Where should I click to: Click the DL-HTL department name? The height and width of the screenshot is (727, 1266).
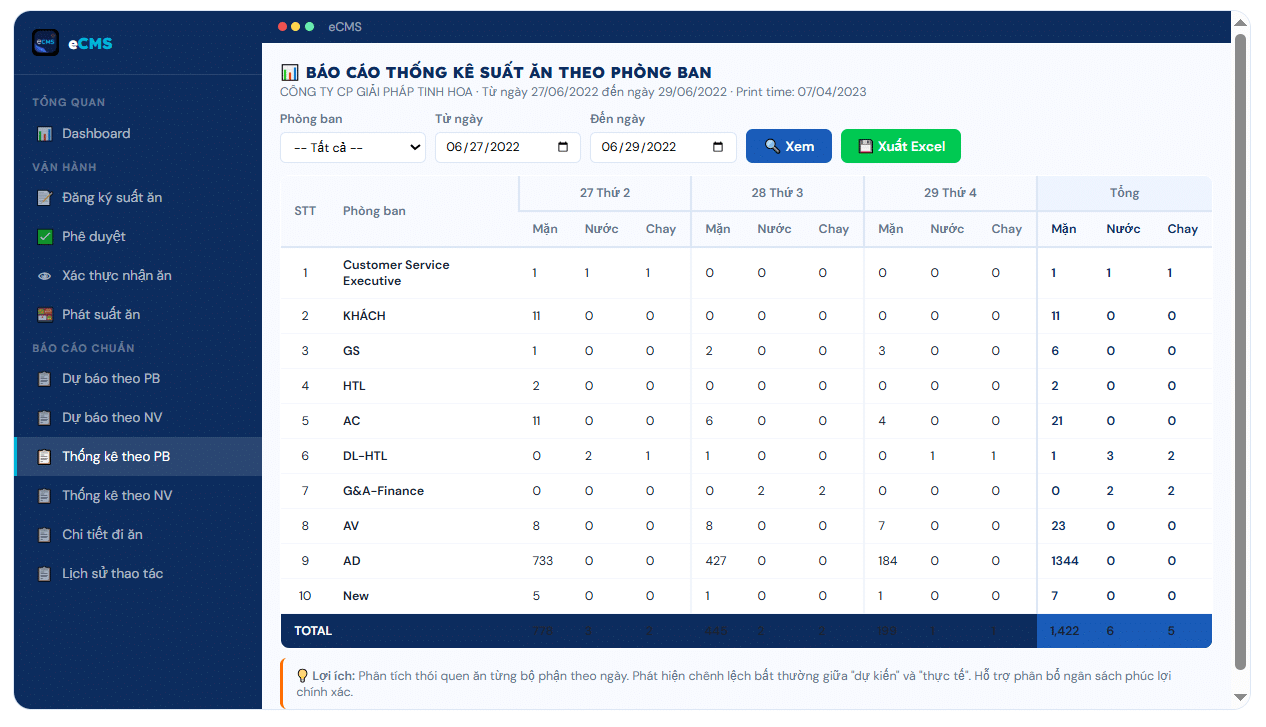click(365, 456)
